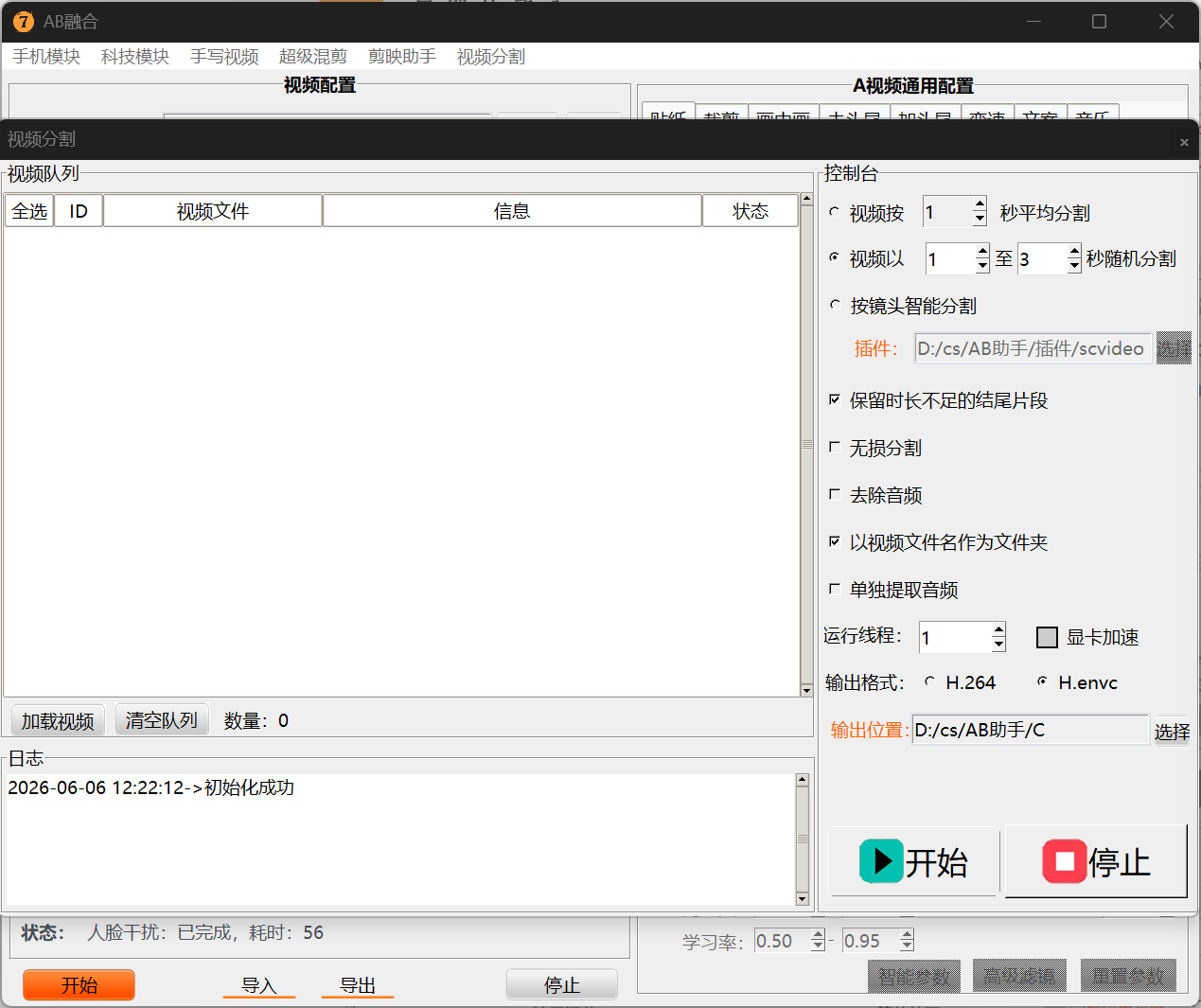Select the 按镜头智能分割 radio option
Viewport: 1201px width, 1008px height.
coord(834,305)
